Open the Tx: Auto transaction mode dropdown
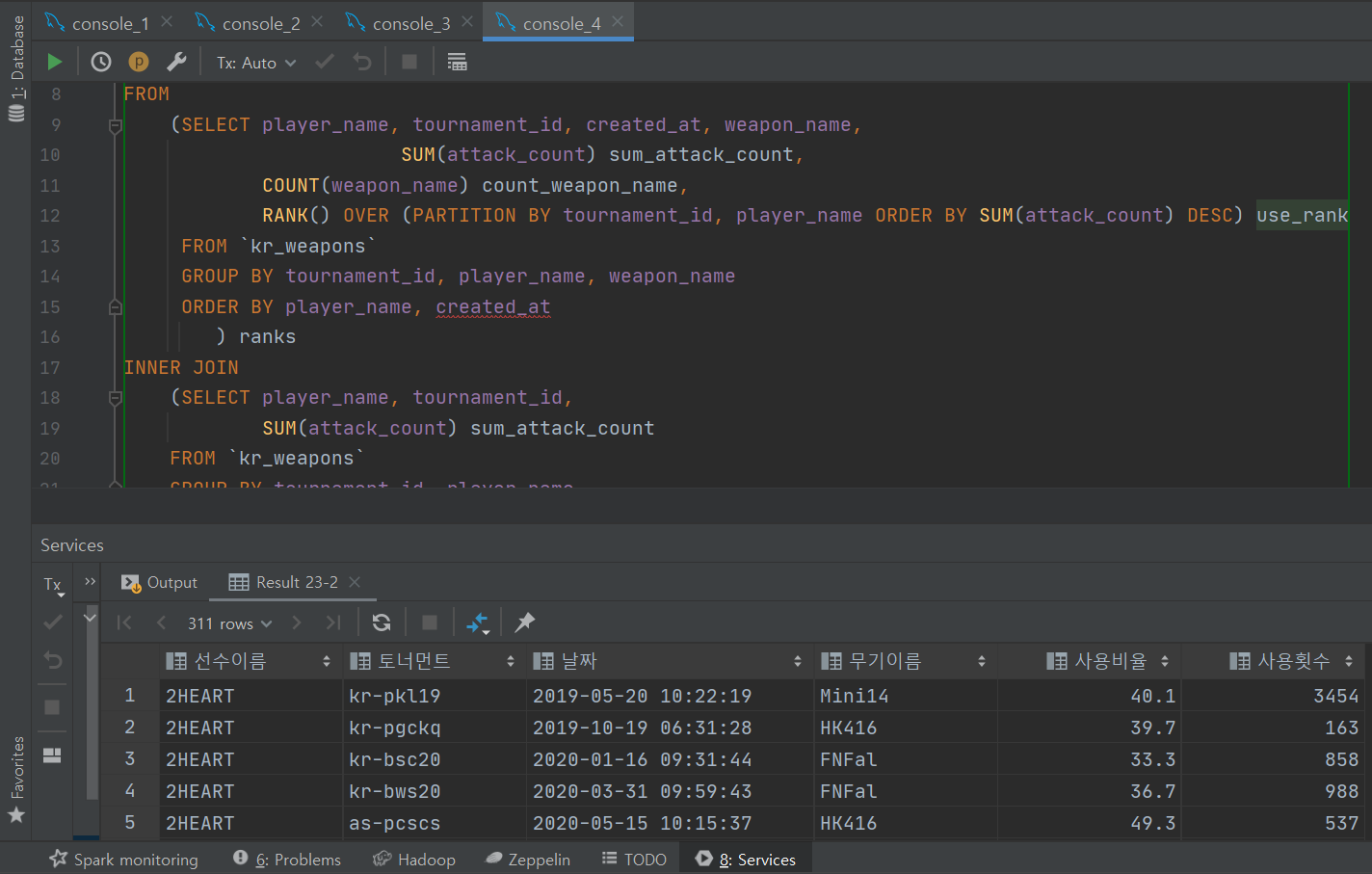The image size is (1372, 874). pos(256,63)
